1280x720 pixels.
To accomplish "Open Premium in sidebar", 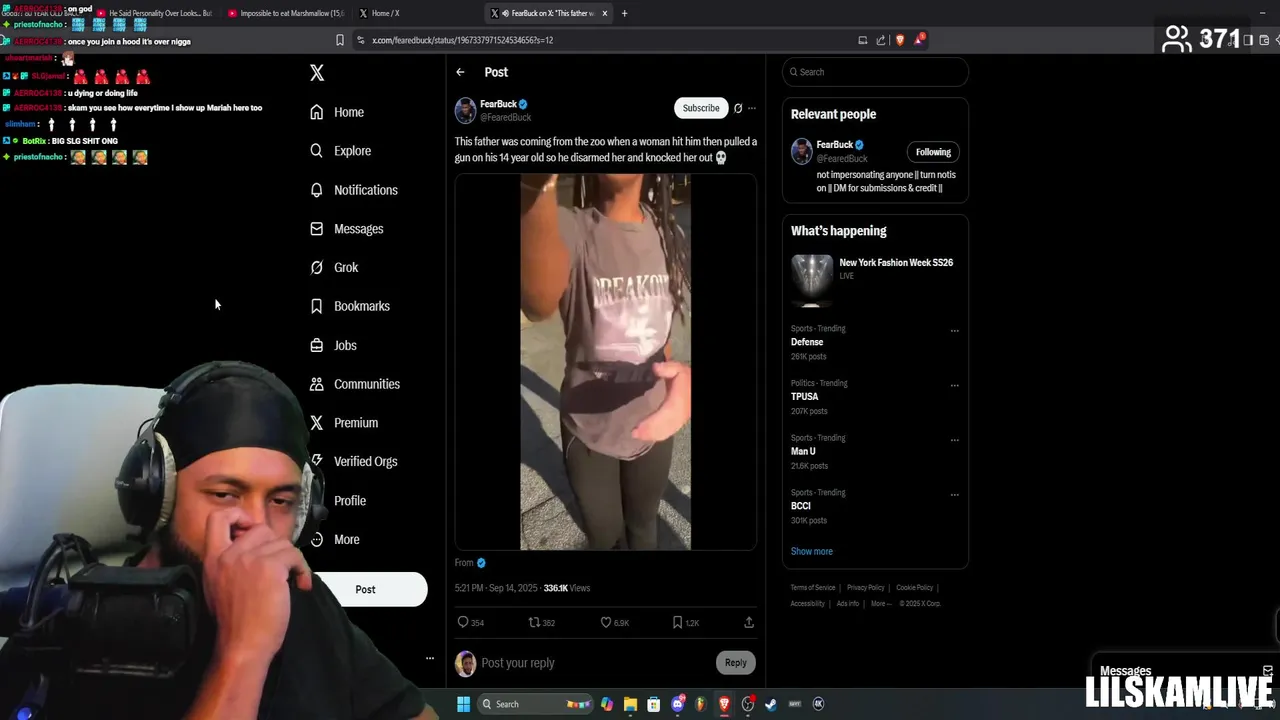I will (343, 423).
